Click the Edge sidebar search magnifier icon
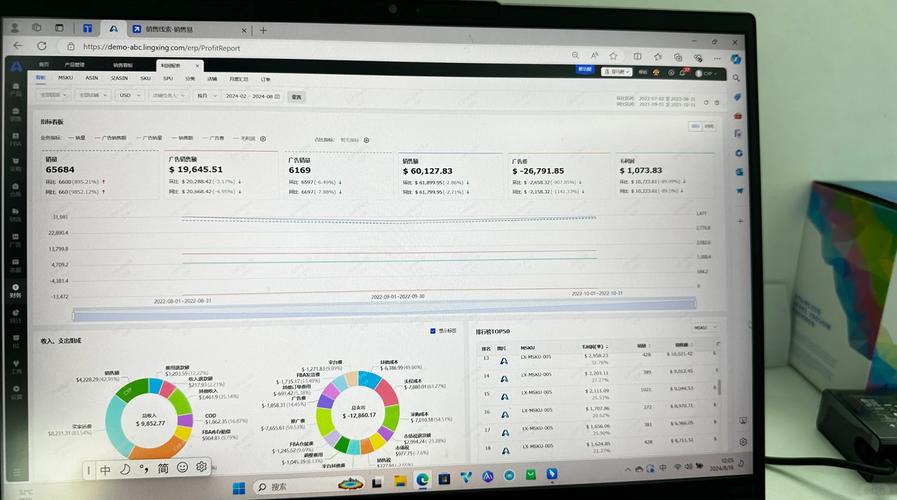The height and width of the screenshot is (500, 897). (736, 78)
